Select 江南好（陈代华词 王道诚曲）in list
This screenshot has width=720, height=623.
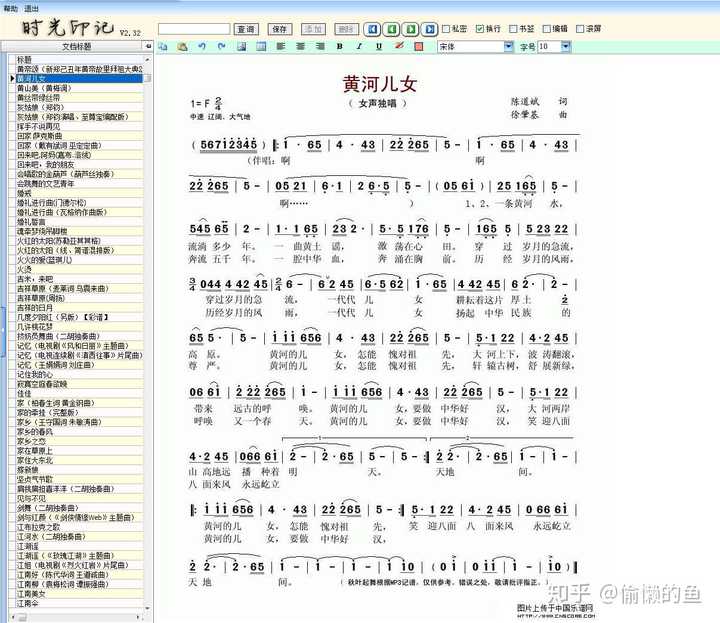point(80,575)
